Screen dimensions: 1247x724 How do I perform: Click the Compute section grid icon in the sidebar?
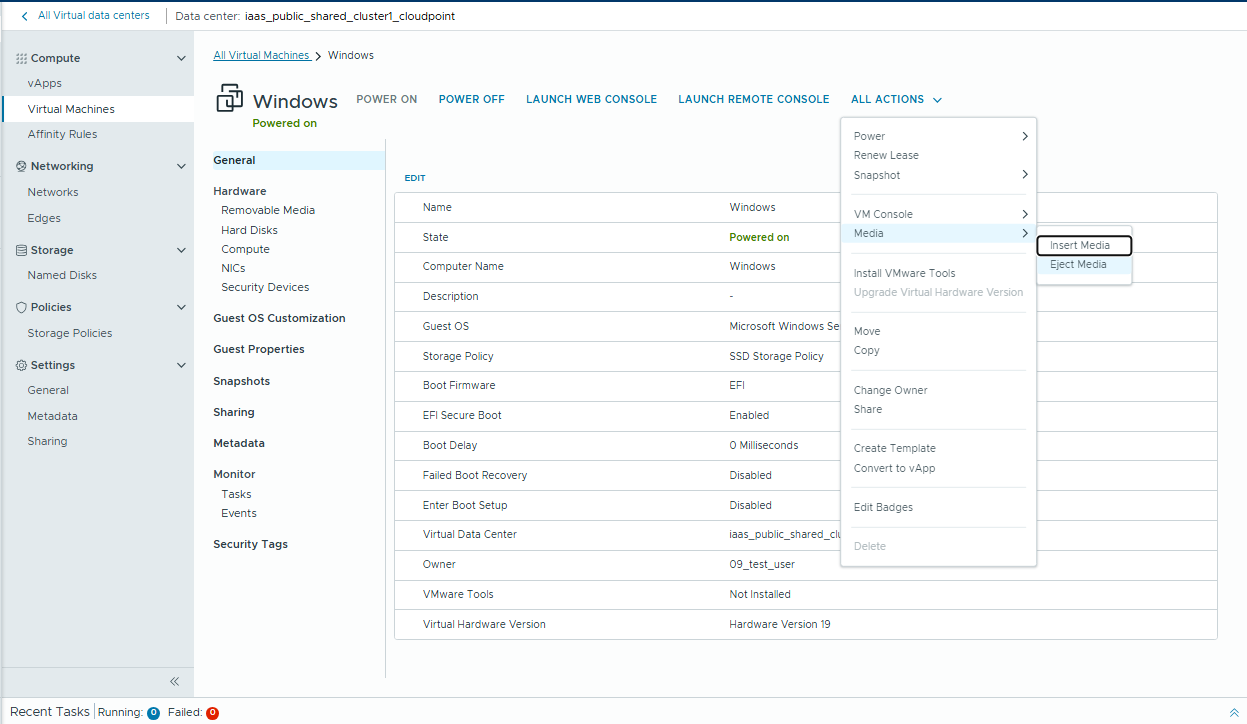21,59
